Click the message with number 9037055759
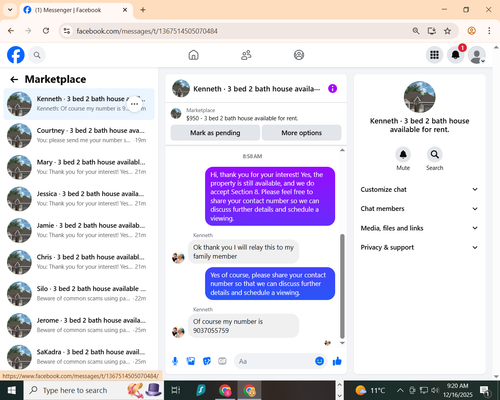500x400 pixels. click(x=243, y=326)
